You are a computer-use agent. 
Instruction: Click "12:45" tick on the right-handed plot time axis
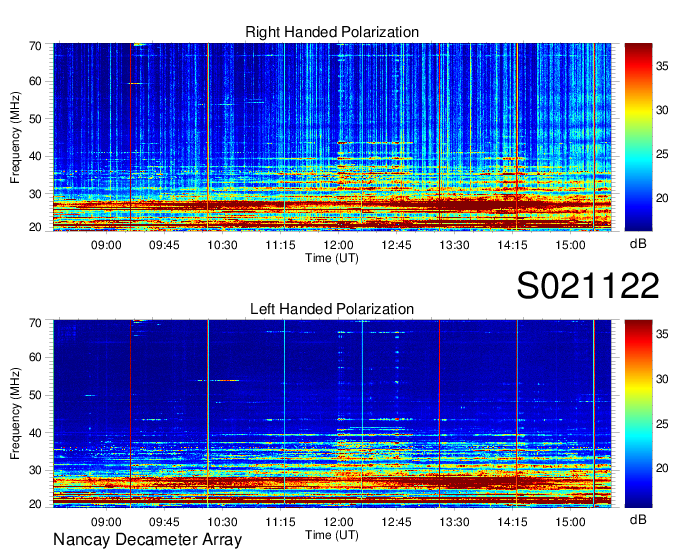pos(396,245)
